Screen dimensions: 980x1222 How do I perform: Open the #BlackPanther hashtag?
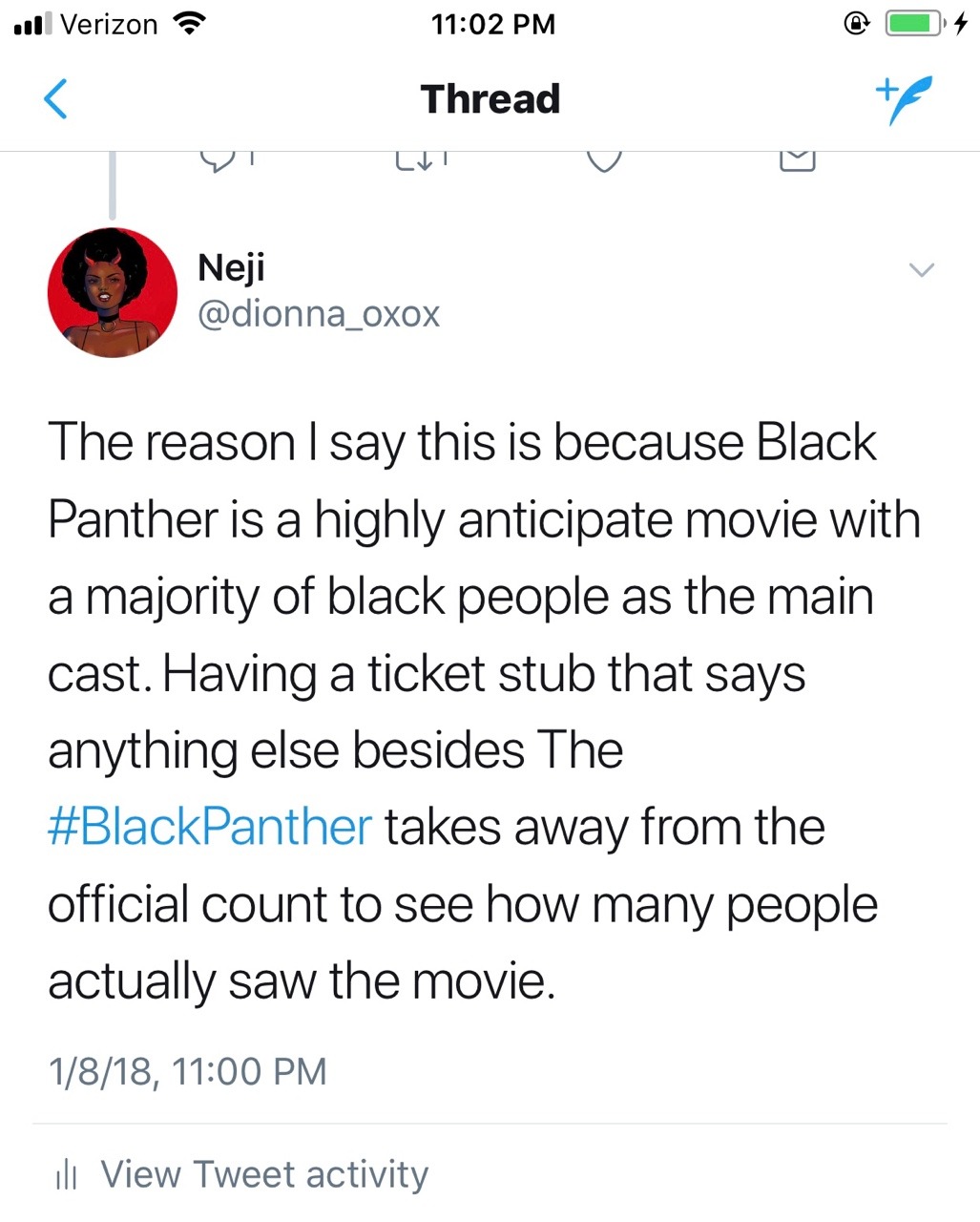(210, 827)
